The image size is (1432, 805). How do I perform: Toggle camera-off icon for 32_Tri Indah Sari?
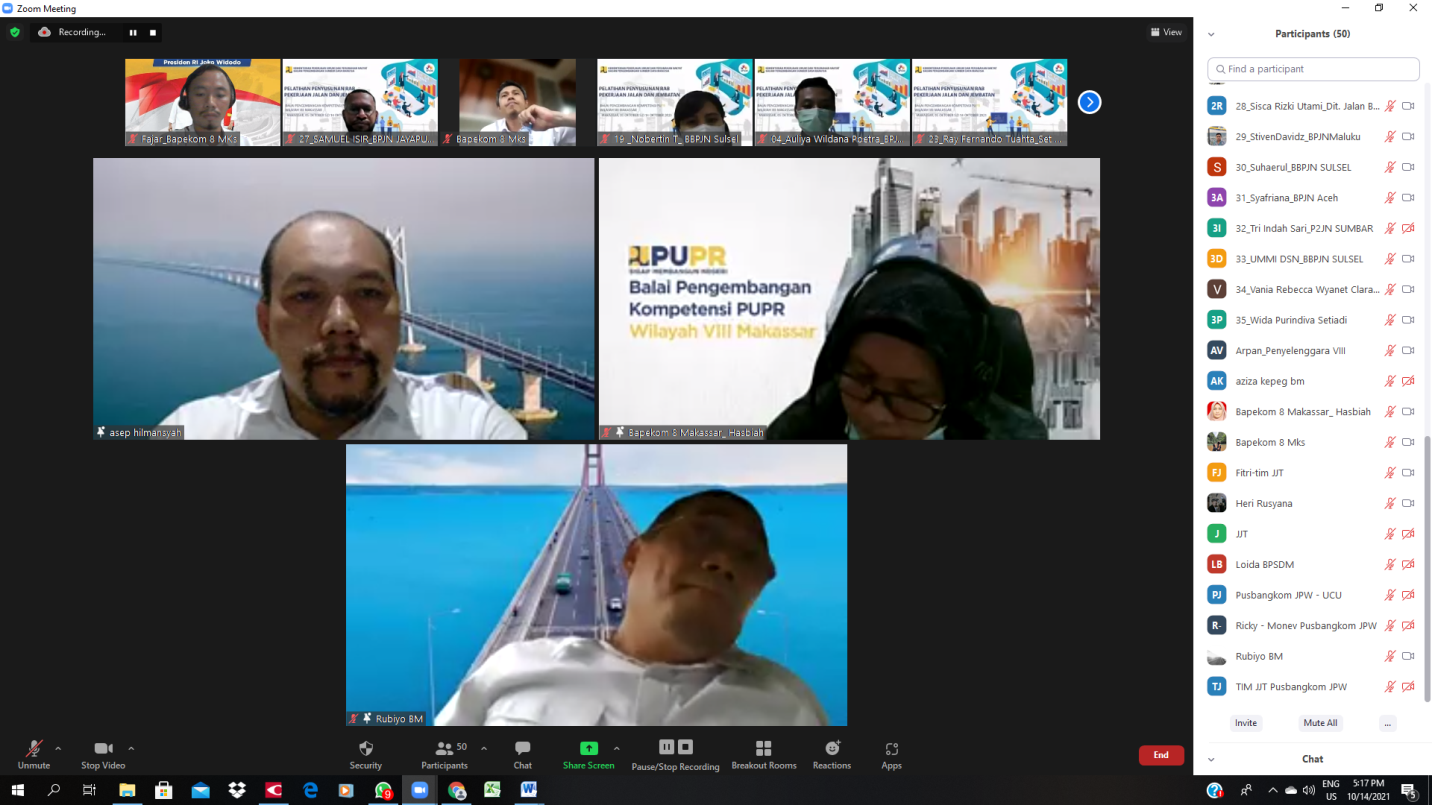pos(1408,228)
